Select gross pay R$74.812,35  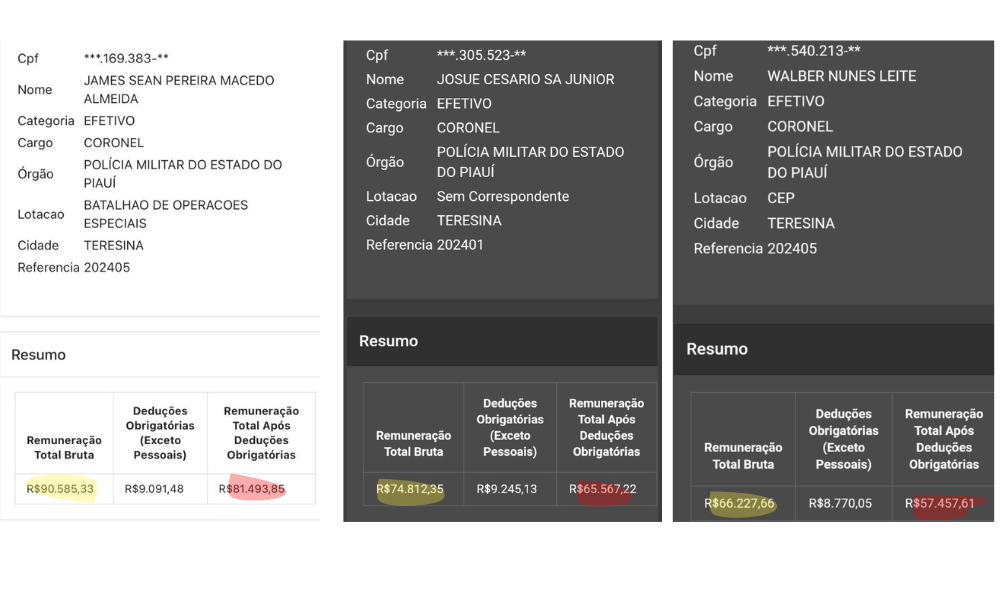tap(410, 489)
